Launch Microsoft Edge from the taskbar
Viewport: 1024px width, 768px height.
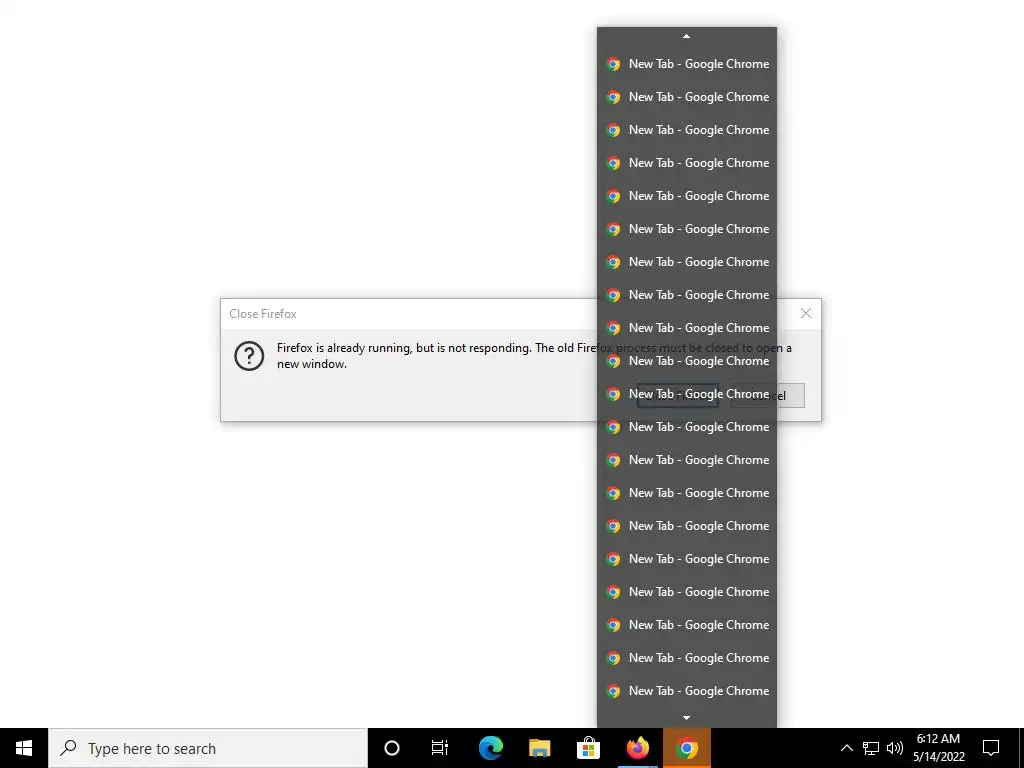pyautogui.click(x=490, y=748)
